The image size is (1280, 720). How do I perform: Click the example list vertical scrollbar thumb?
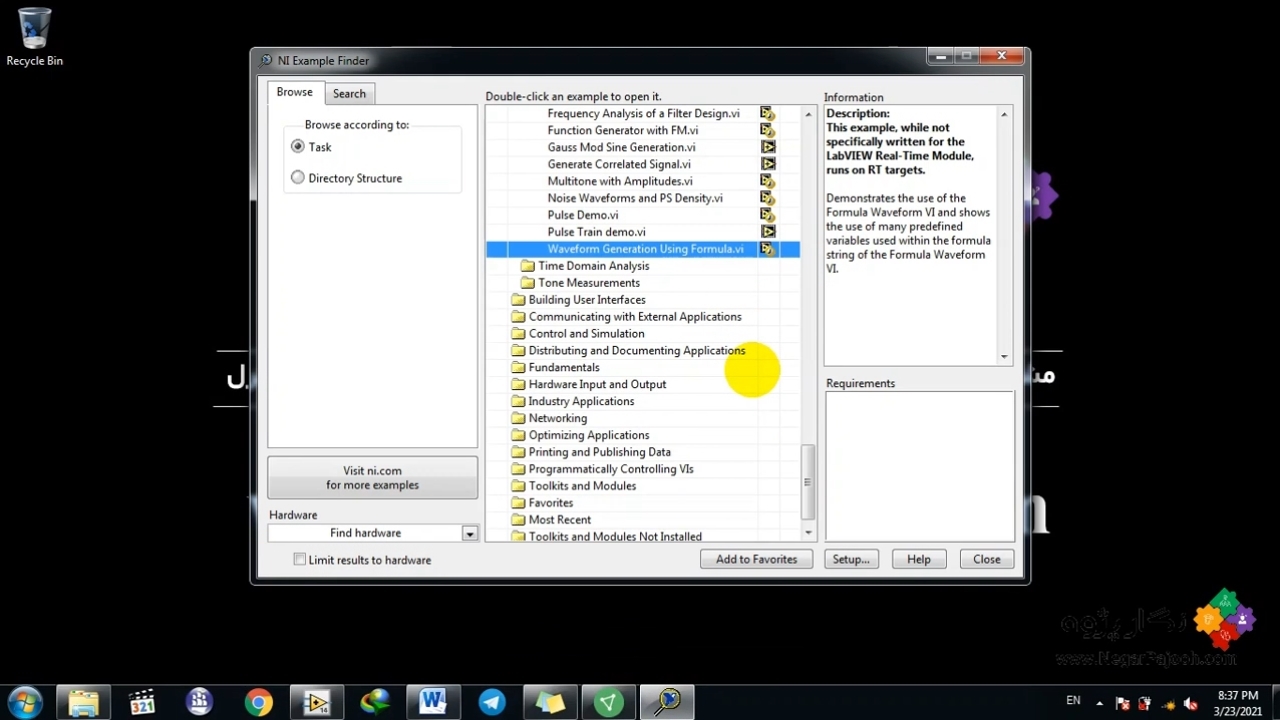click(x=808, y=482)
